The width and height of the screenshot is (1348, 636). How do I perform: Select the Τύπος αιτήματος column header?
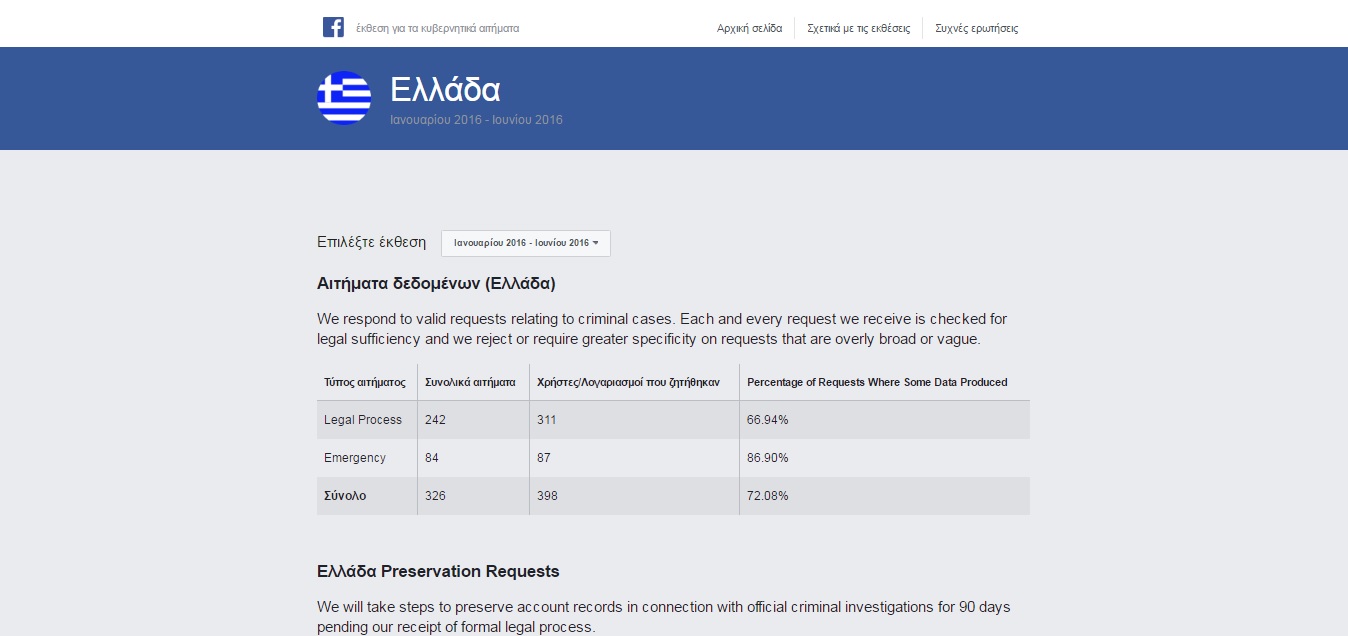[364, 382]
